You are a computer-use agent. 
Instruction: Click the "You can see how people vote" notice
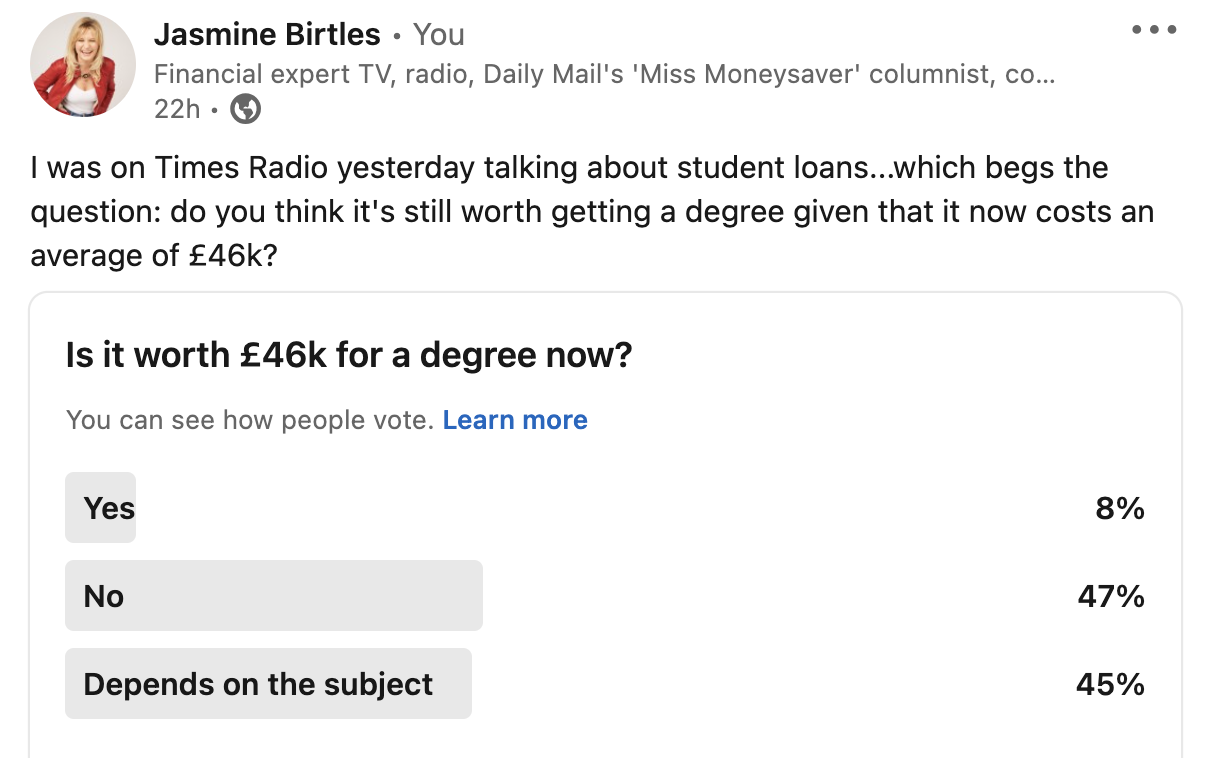tap(250, 420)
